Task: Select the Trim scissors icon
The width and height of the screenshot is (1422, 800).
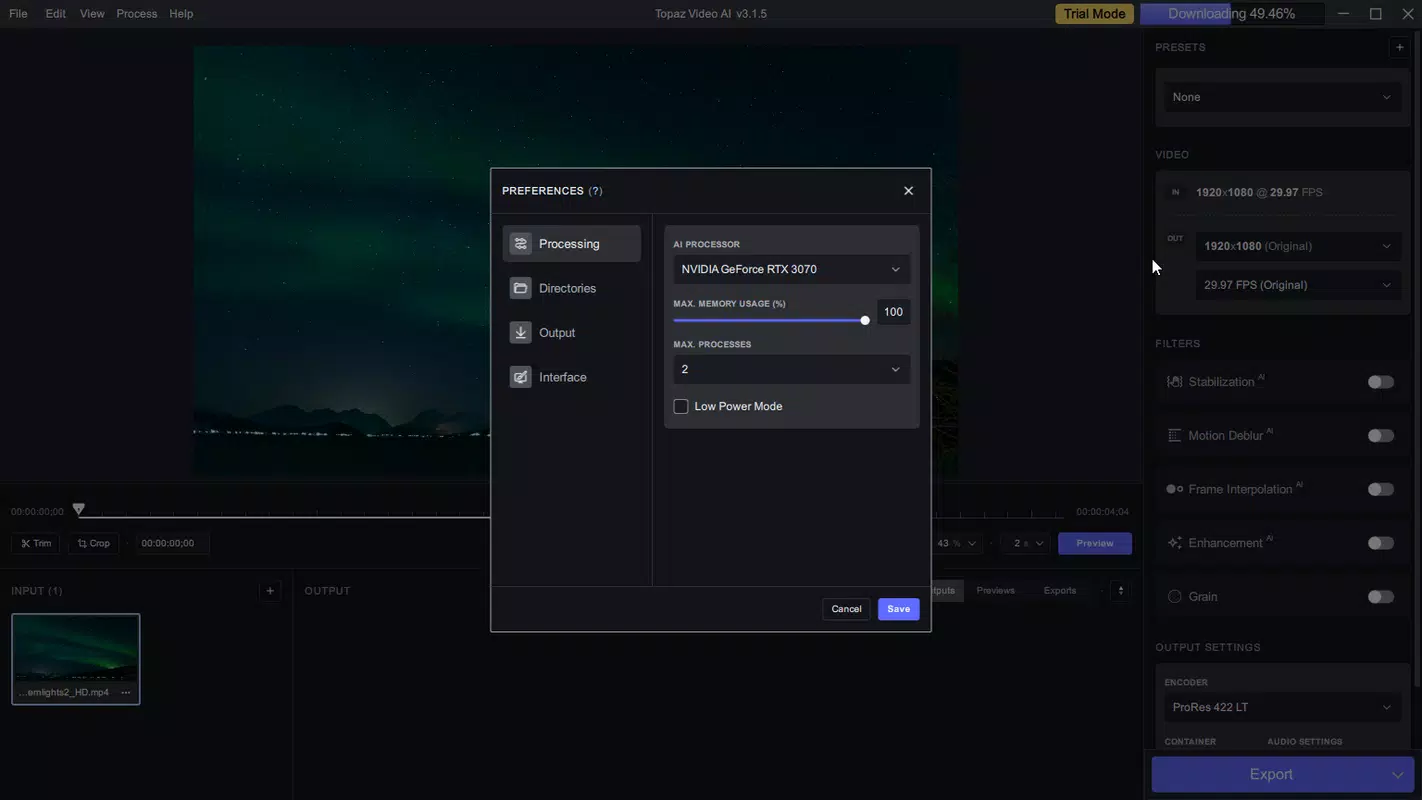Action: click(x=25, y=542)
